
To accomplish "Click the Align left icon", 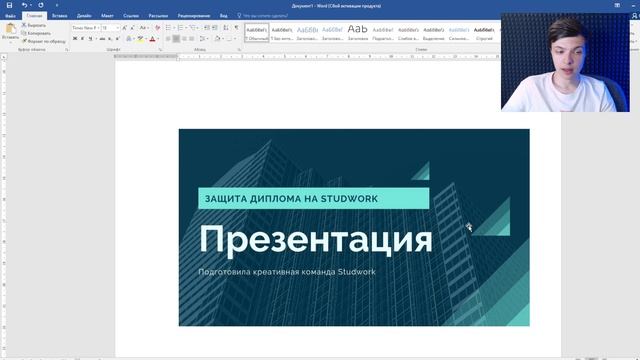I will [168, 39].
